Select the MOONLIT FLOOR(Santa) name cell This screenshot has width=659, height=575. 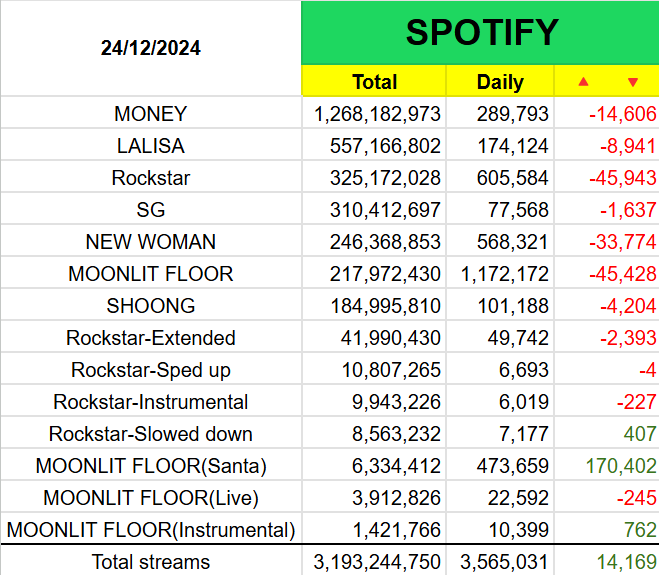[x=151, y=465]
